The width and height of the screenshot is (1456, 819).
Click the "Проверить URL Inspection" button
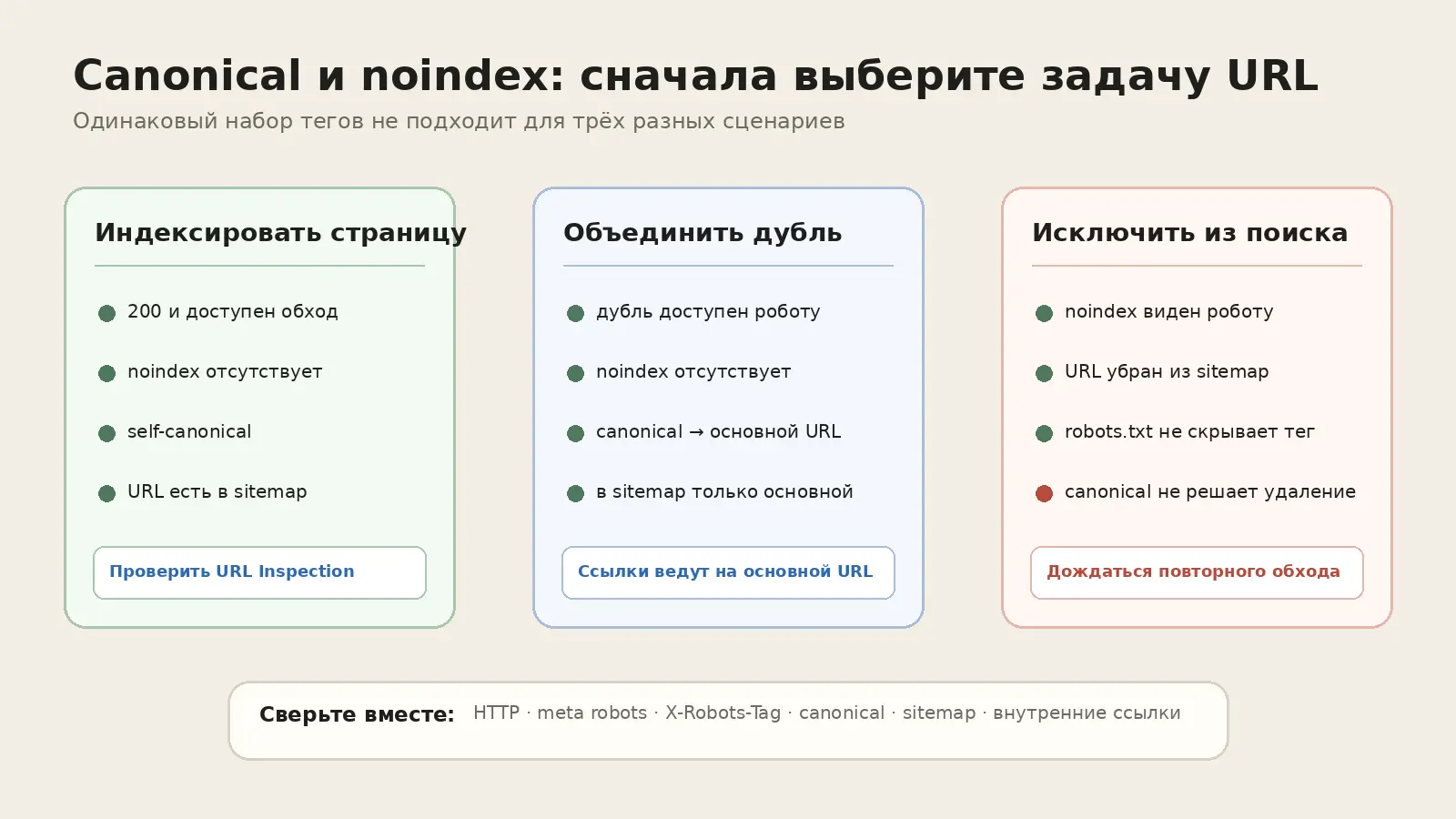(259, 572)
